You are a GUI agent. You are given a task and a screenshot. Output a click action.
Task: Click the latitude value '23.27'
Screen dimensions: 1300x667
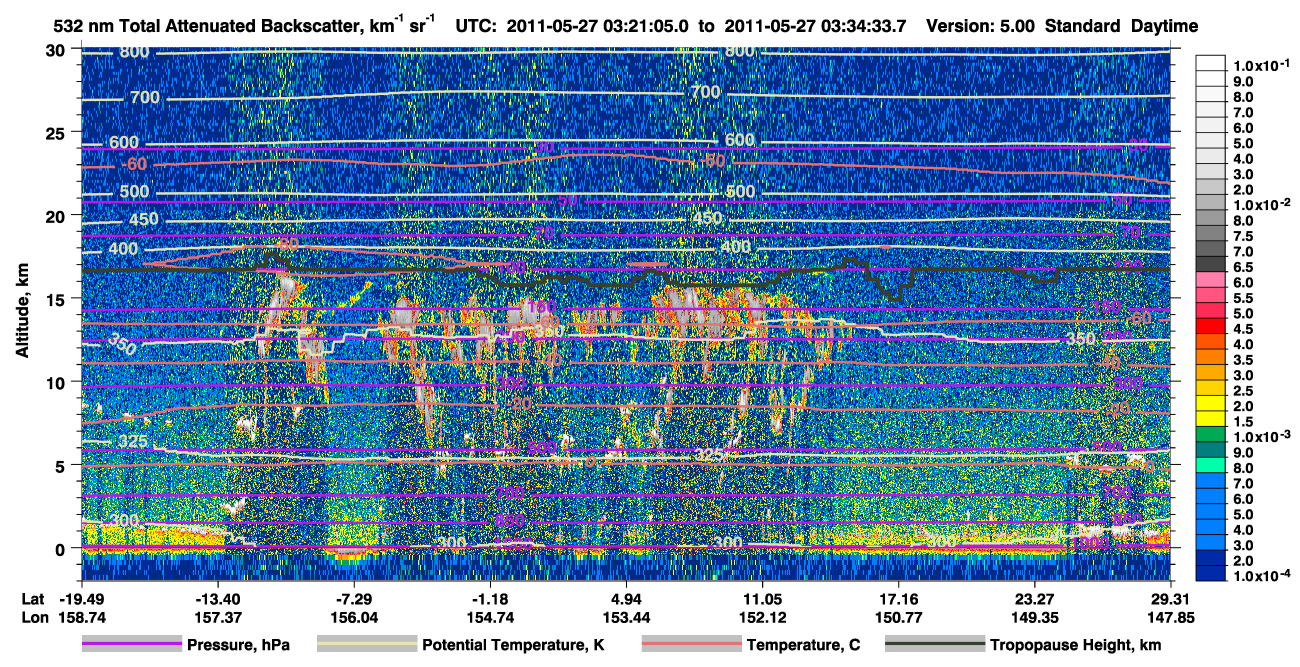tap(1035, 600)
